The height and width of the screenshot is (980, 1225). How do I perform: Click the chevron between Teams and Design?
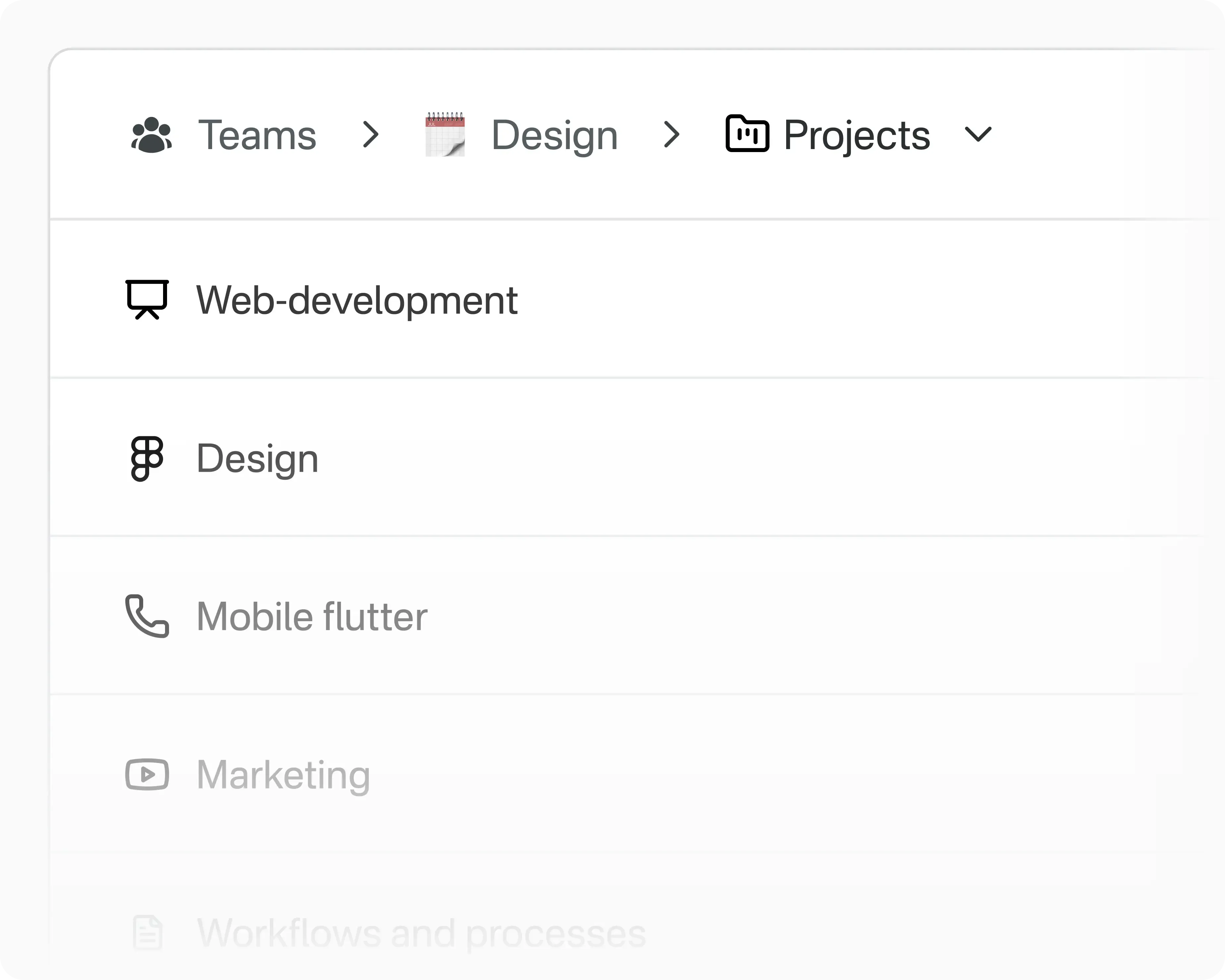click(x=371, y=135)
